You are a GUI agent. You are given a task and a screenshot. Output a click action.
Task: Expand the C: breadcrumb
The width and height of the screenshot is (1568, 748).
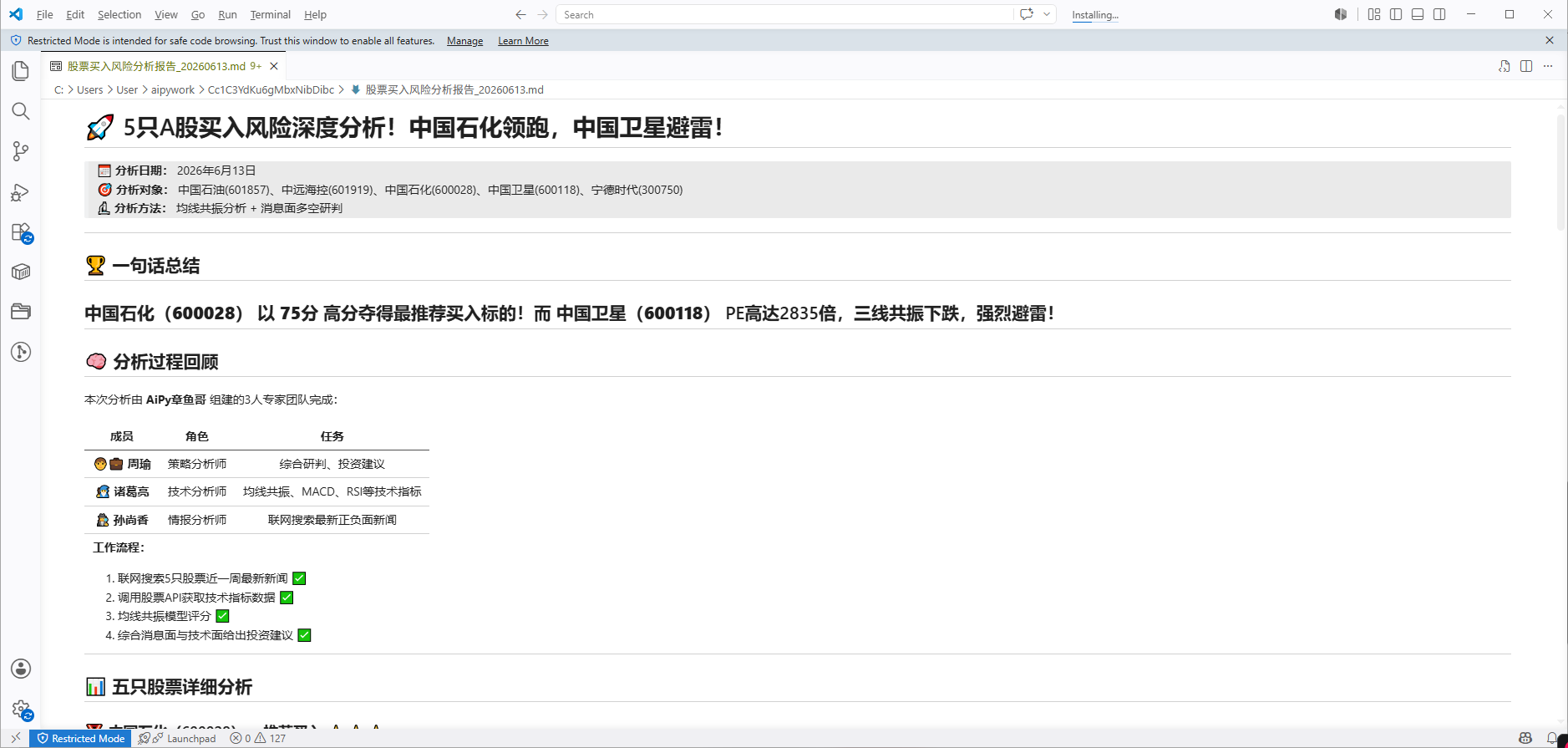[59, 89]
